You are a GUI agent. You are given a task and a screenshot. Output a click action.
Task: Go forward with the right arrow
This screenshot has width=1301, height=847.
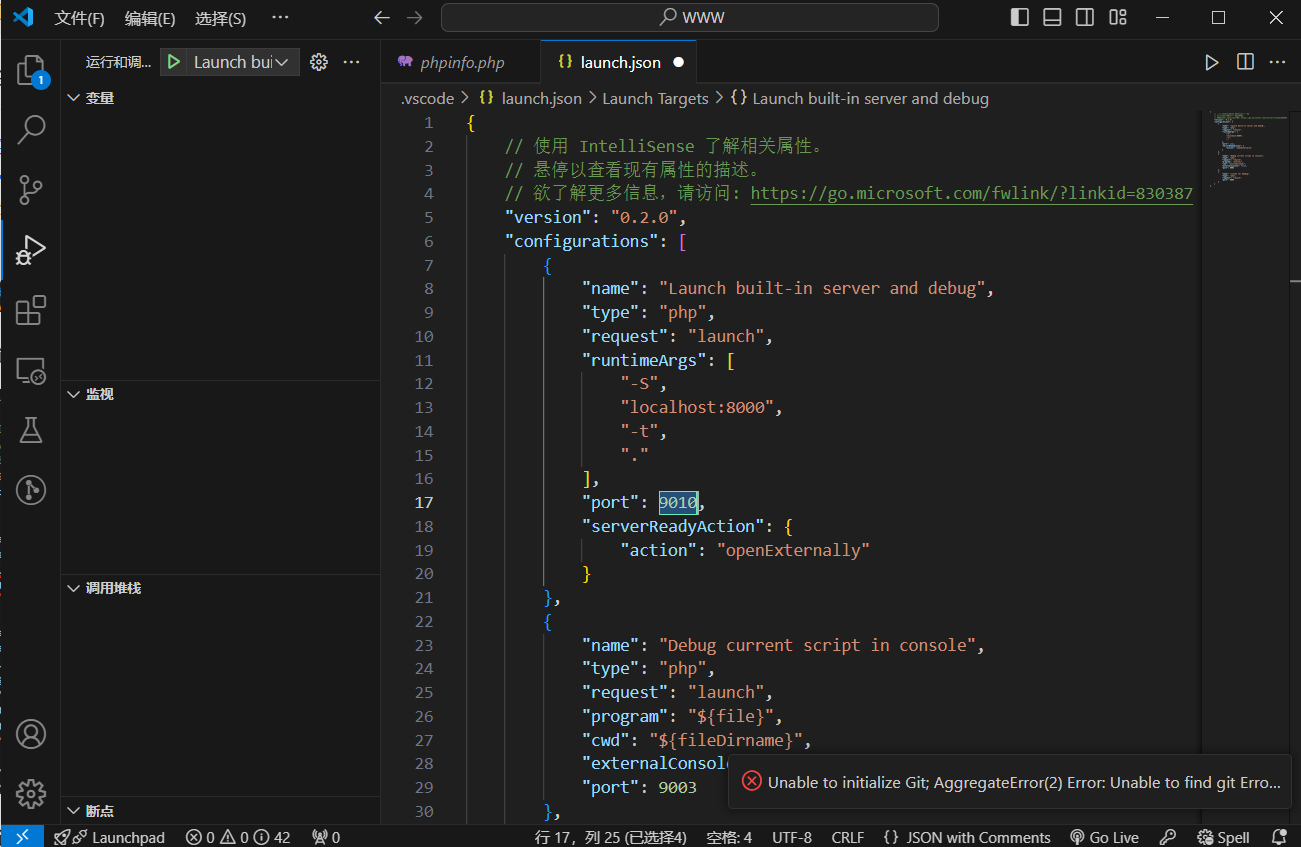pos(414,18)
